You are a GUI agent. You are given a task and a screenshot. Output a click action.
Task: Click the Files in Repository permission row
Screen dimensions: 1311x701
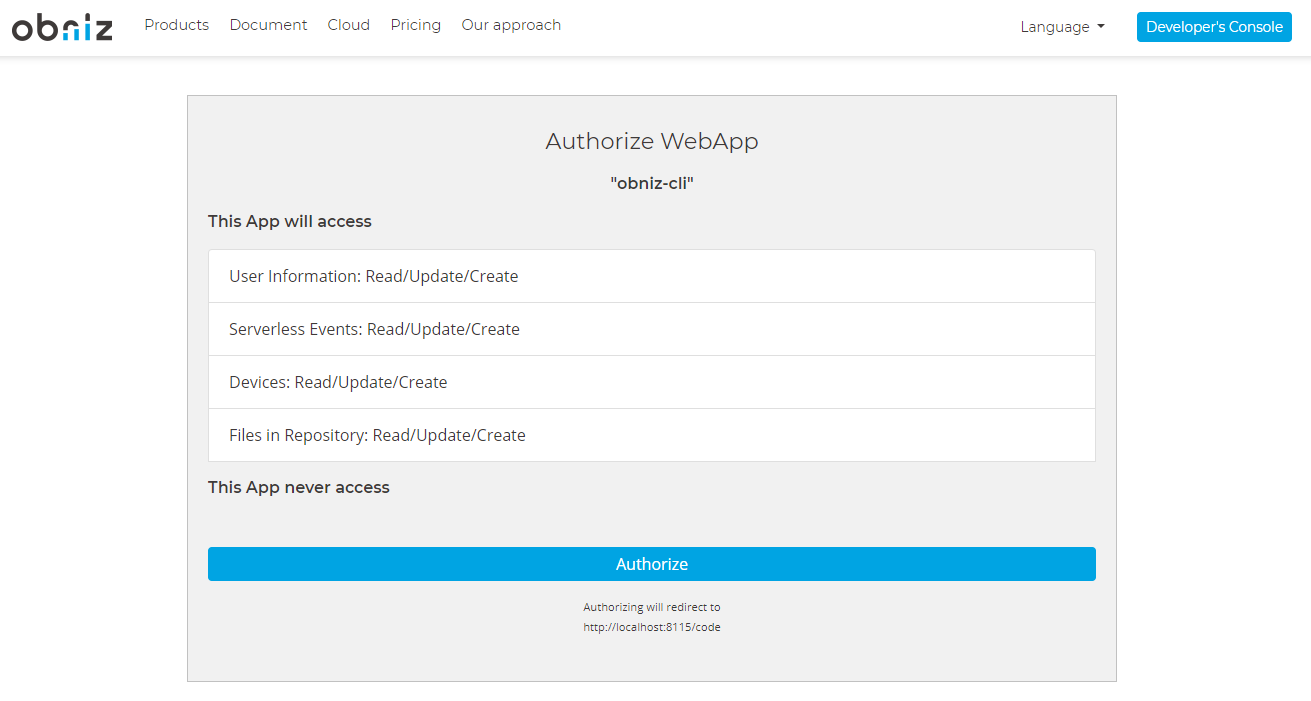pyautogui.click(x=651, y=435)
